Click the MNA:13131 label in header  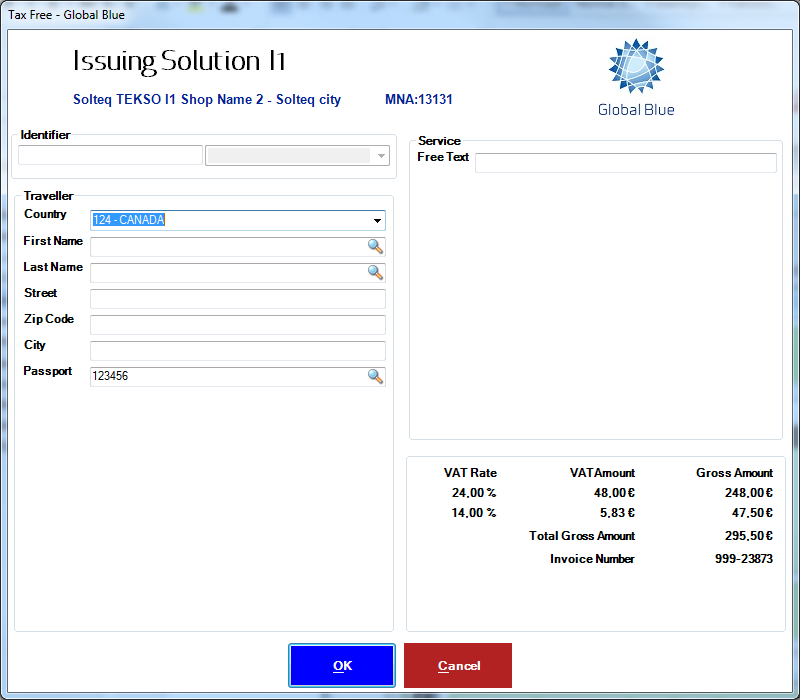(x=419, y=100)
